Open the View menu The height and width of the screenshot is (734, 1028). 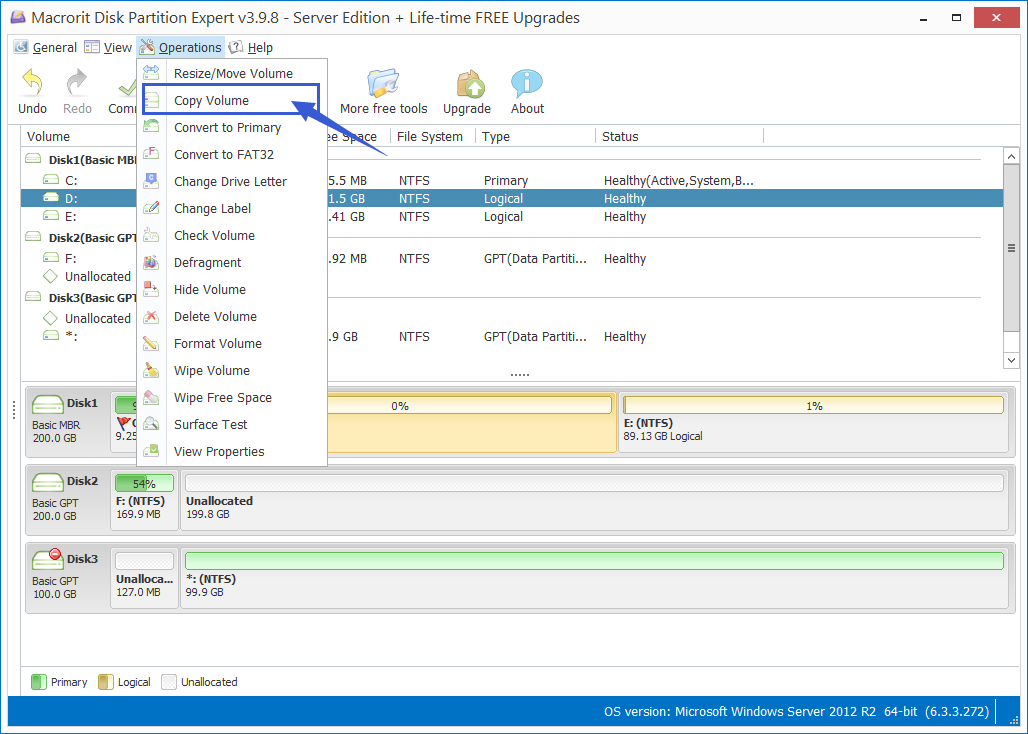(108, 47)
